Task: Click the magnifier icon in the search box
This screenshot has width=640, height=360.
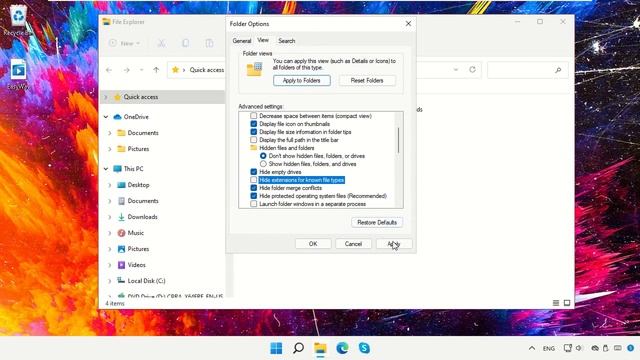Action: tap(558, 70)
